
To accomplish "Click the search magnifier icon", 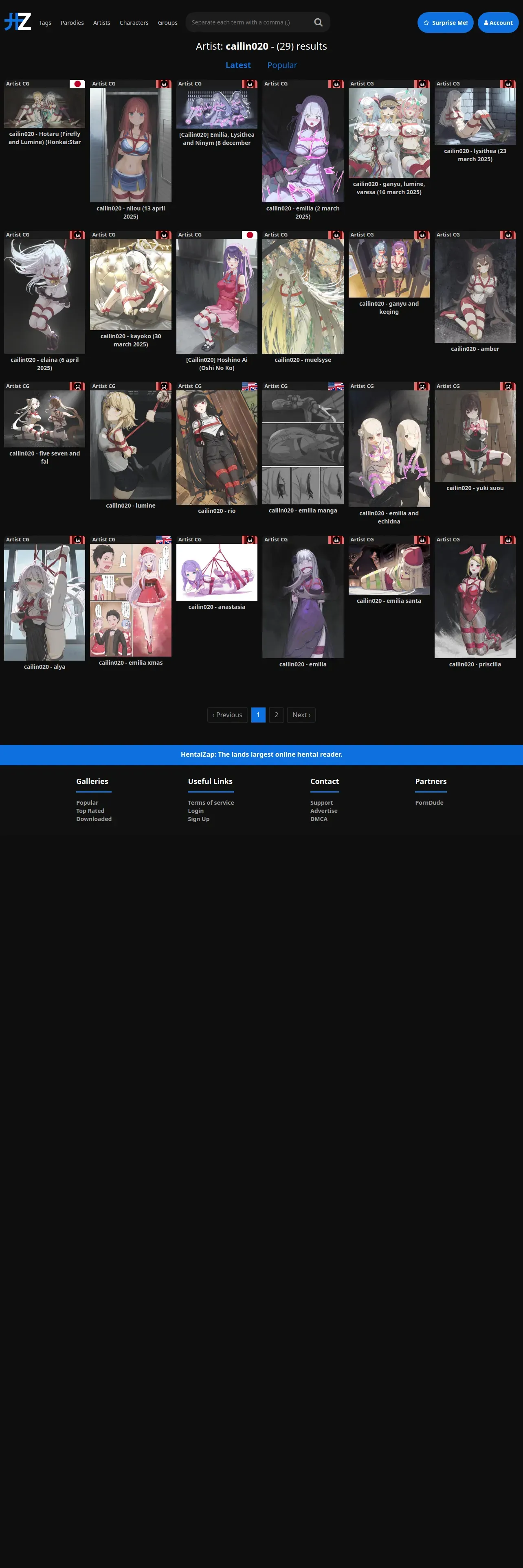I will pyautogui.click(x=318, y=22).
